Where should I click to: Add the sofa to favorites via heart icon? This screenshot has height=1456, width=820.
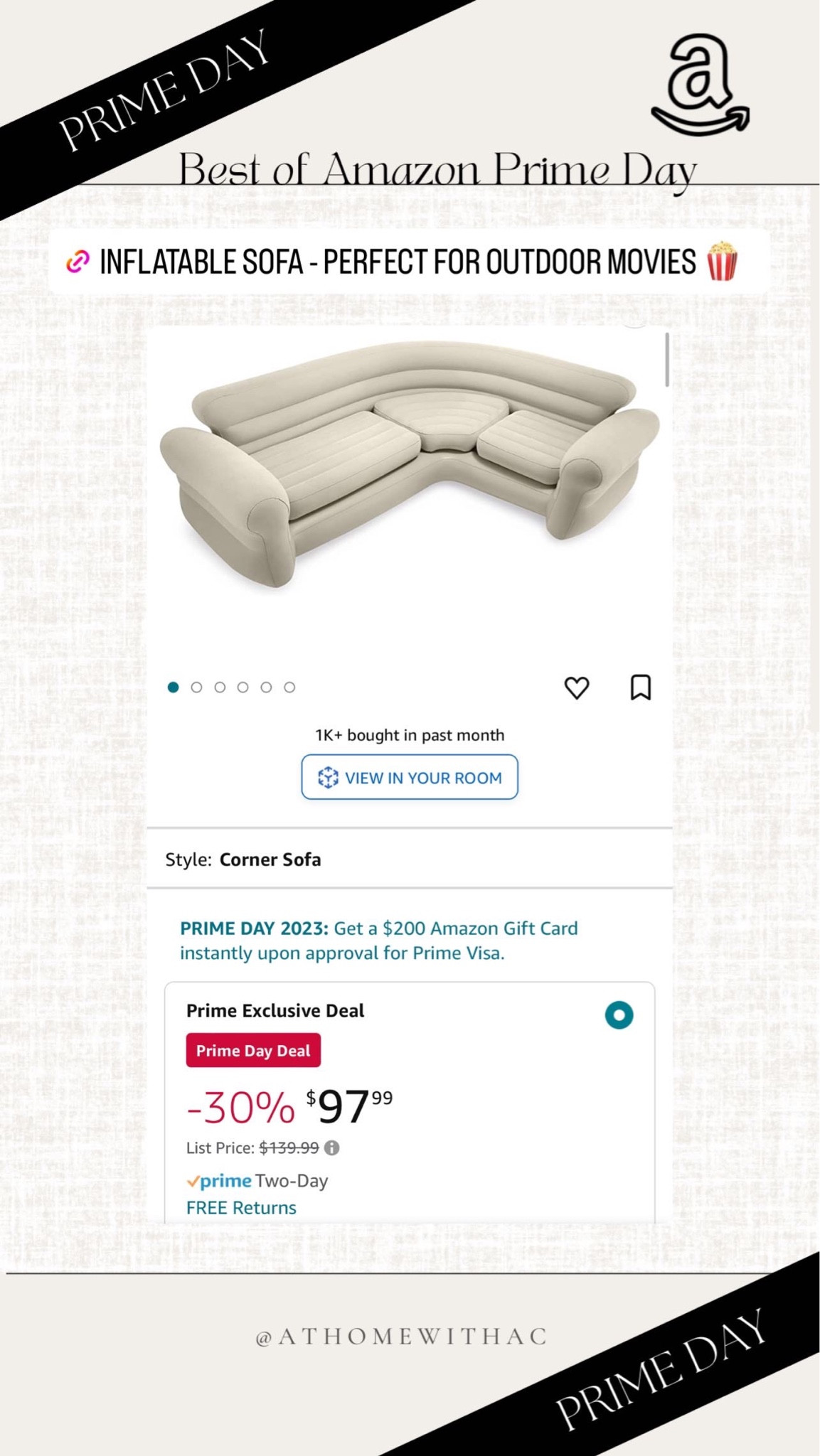577,687
